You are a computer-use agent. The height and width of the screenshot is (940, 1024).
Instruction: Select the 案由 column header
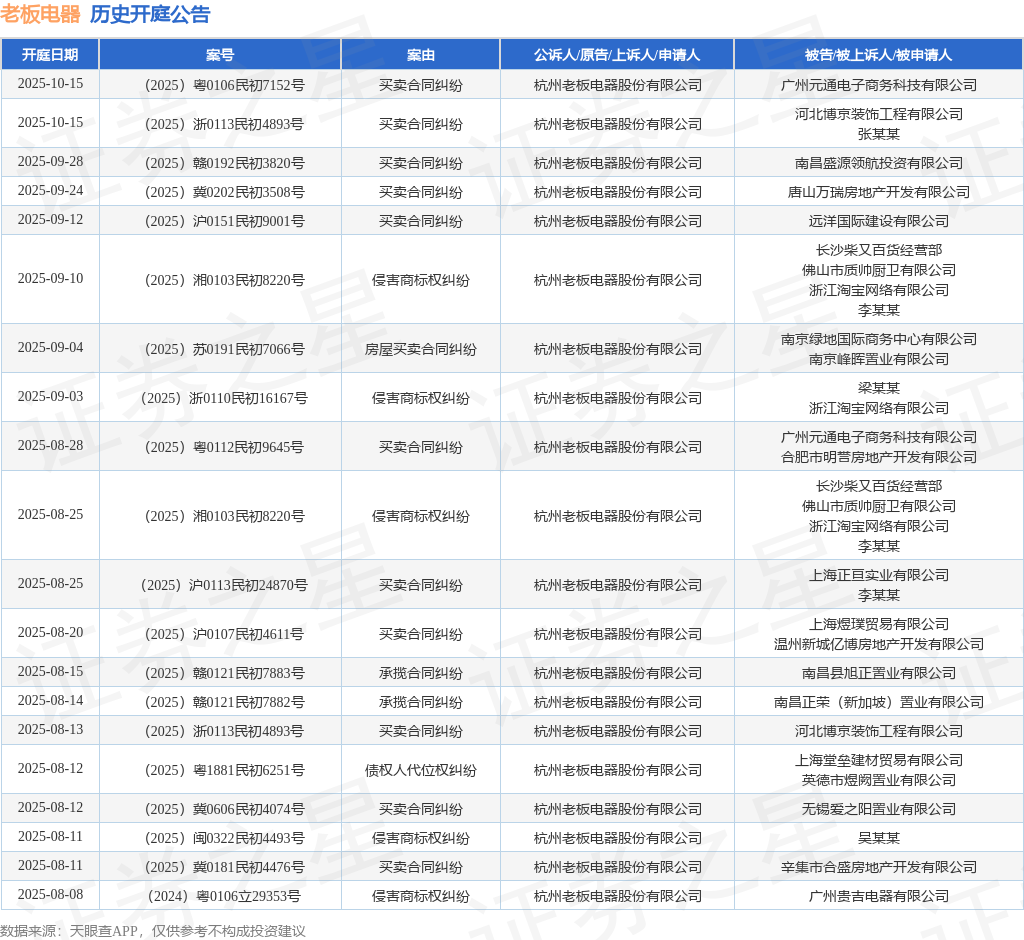(x=421, y=55)
